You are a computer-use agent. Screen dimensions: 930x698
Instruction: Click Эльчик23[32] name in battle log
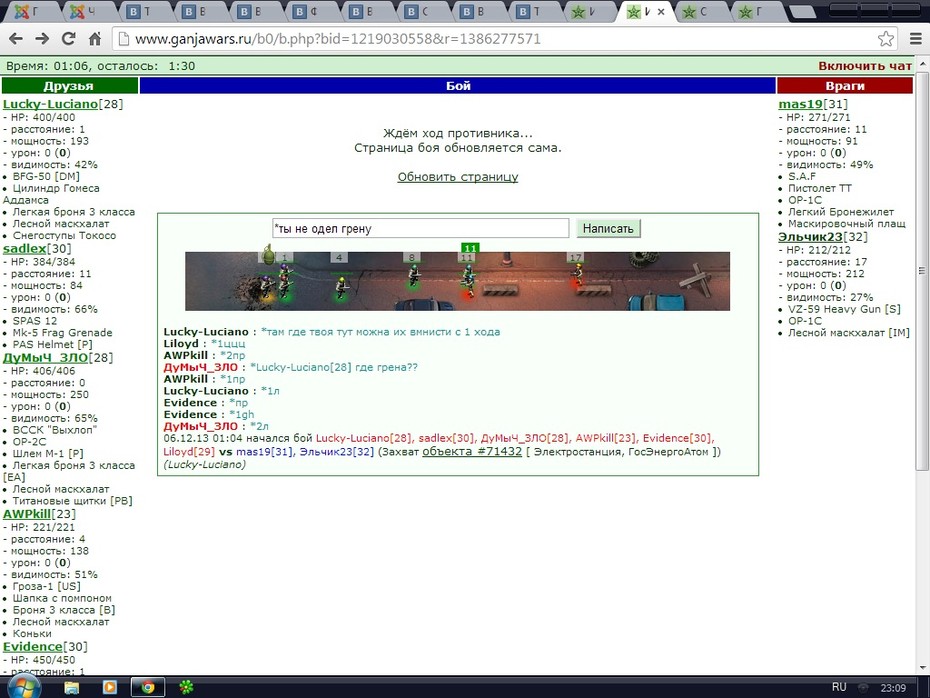(336, 452)
